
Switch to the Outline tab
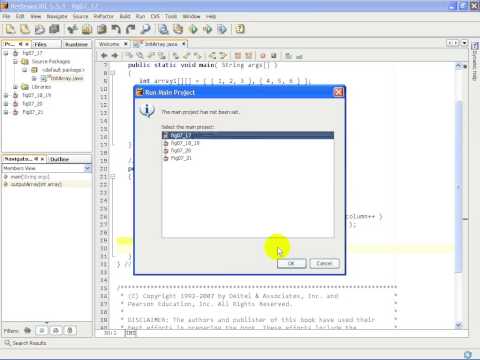click(60, 159)
